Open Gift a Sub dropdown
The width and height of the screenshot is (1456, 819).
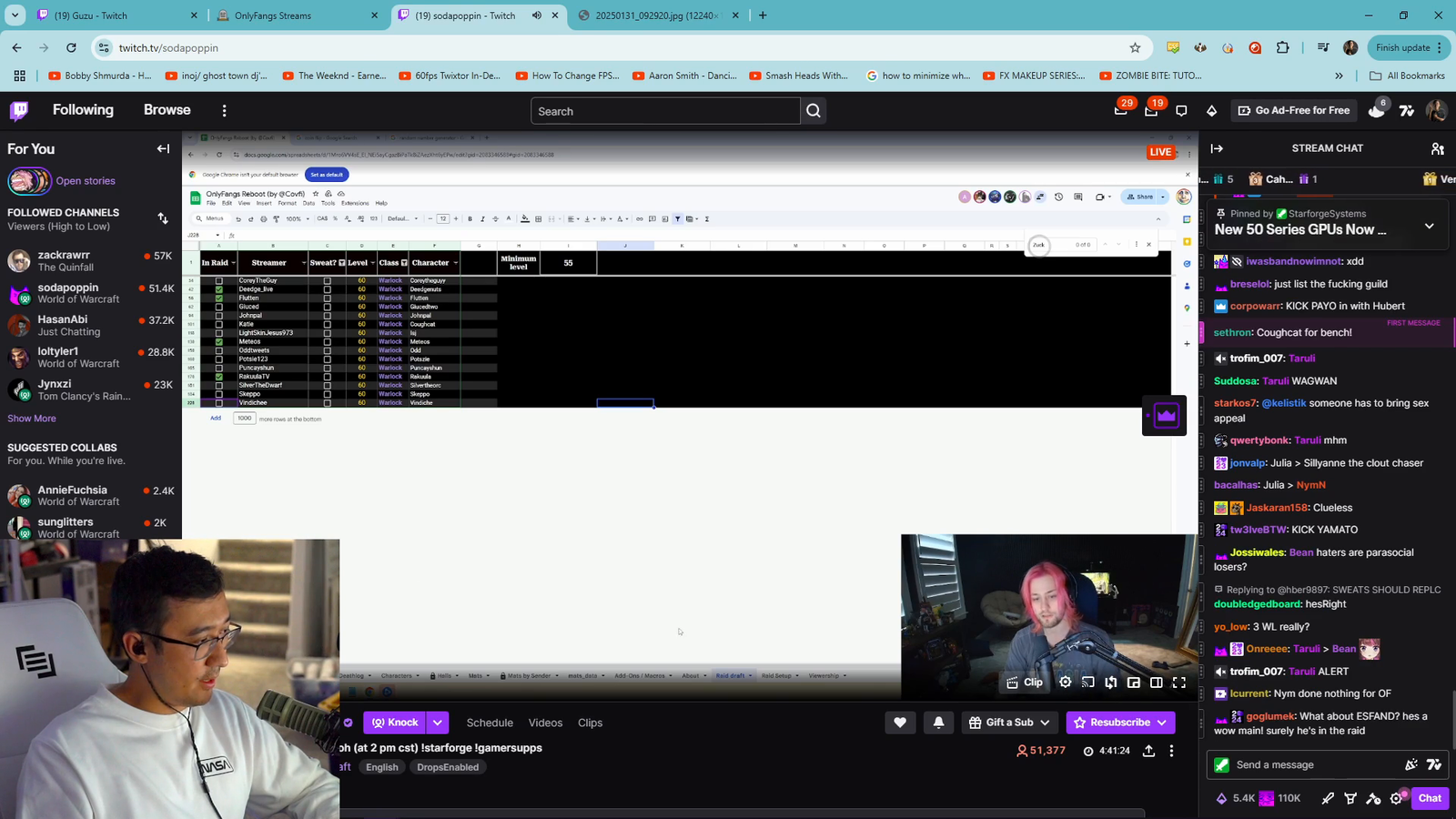click(x=1010, y=723)
